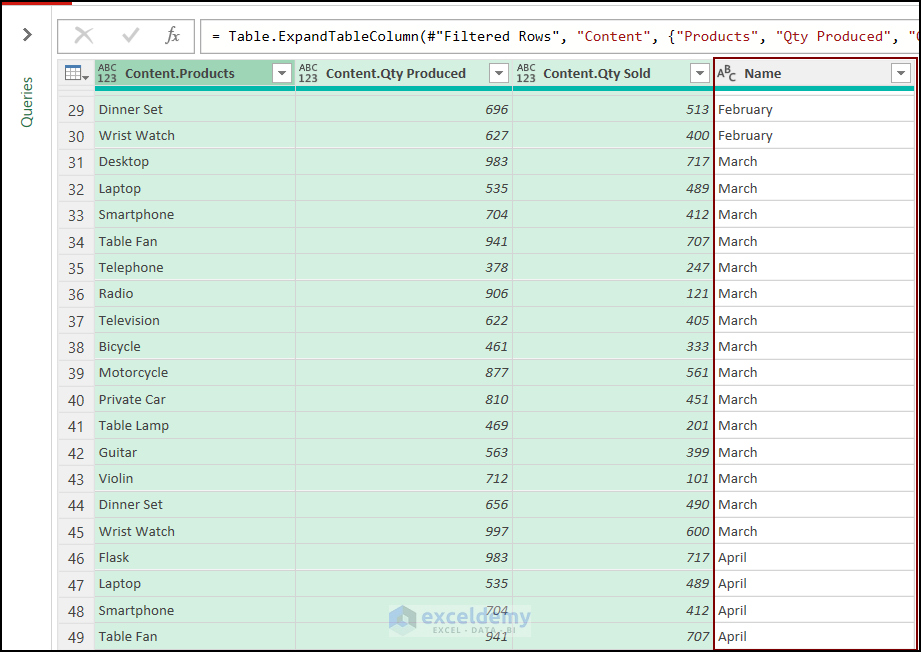Click the cancel (X) formula button
This screenshot has height=652, width=921.
pyautogui.click(x=84, y=36)
